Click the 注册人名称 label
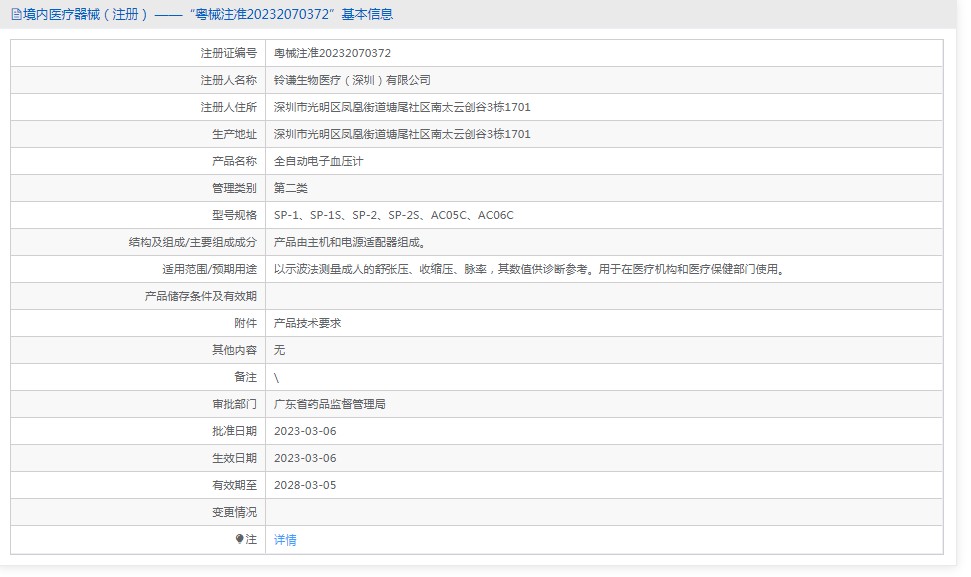The width and height of the screenshot is (971, 577). coord(229,80)
